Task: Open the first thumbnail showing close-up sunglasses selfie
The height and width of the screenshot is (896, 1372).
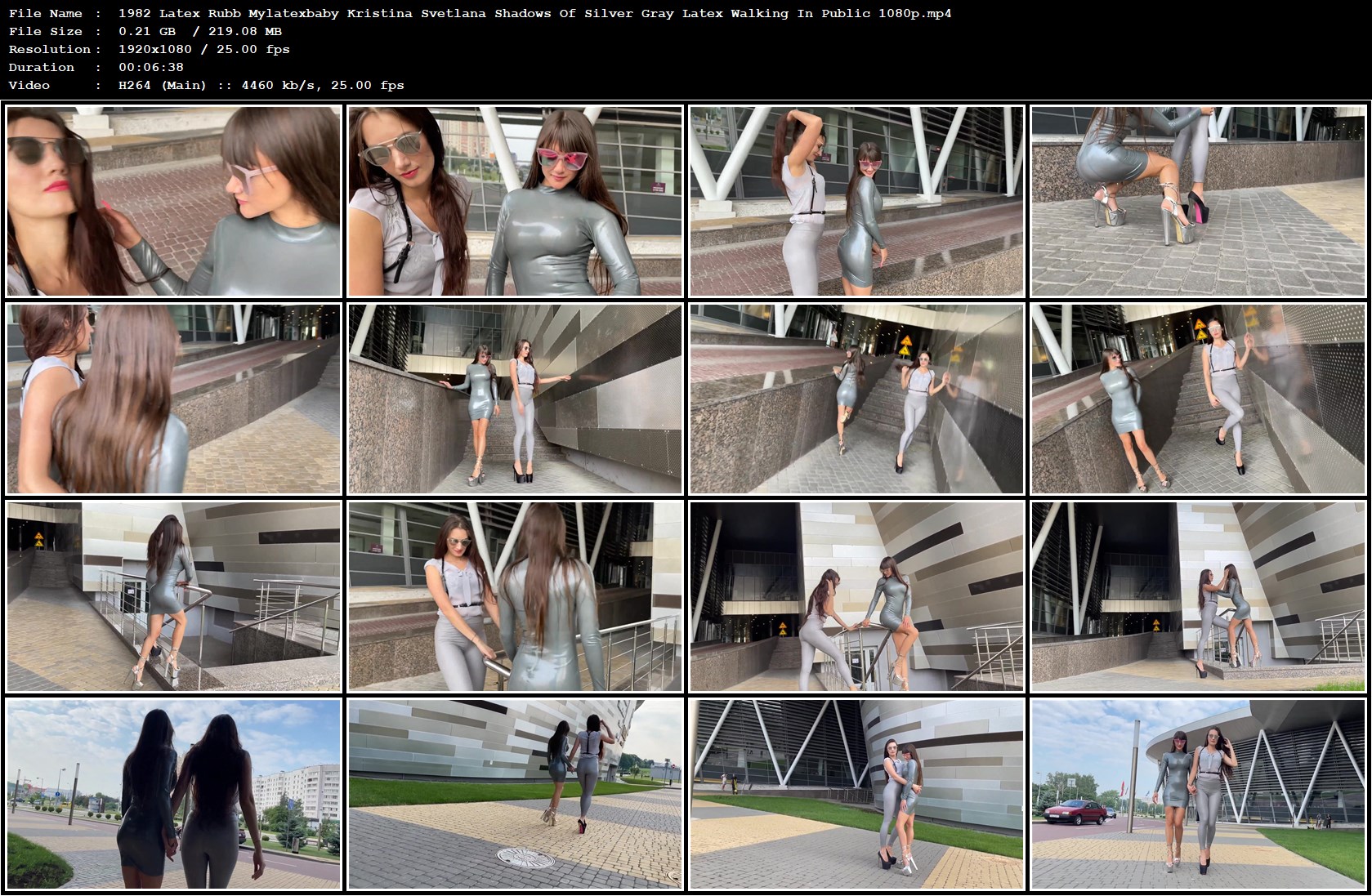Action: pos(173,200)
